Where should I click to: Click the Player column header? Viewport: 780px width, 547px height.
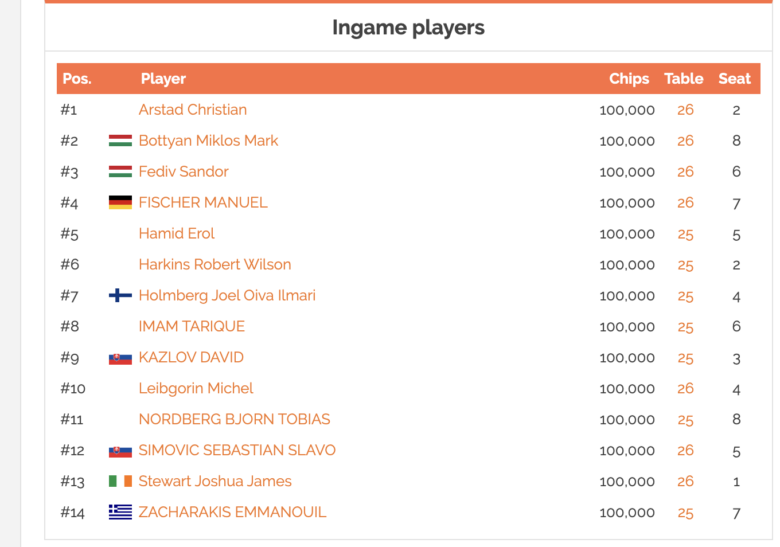click(x=163, y=79)
